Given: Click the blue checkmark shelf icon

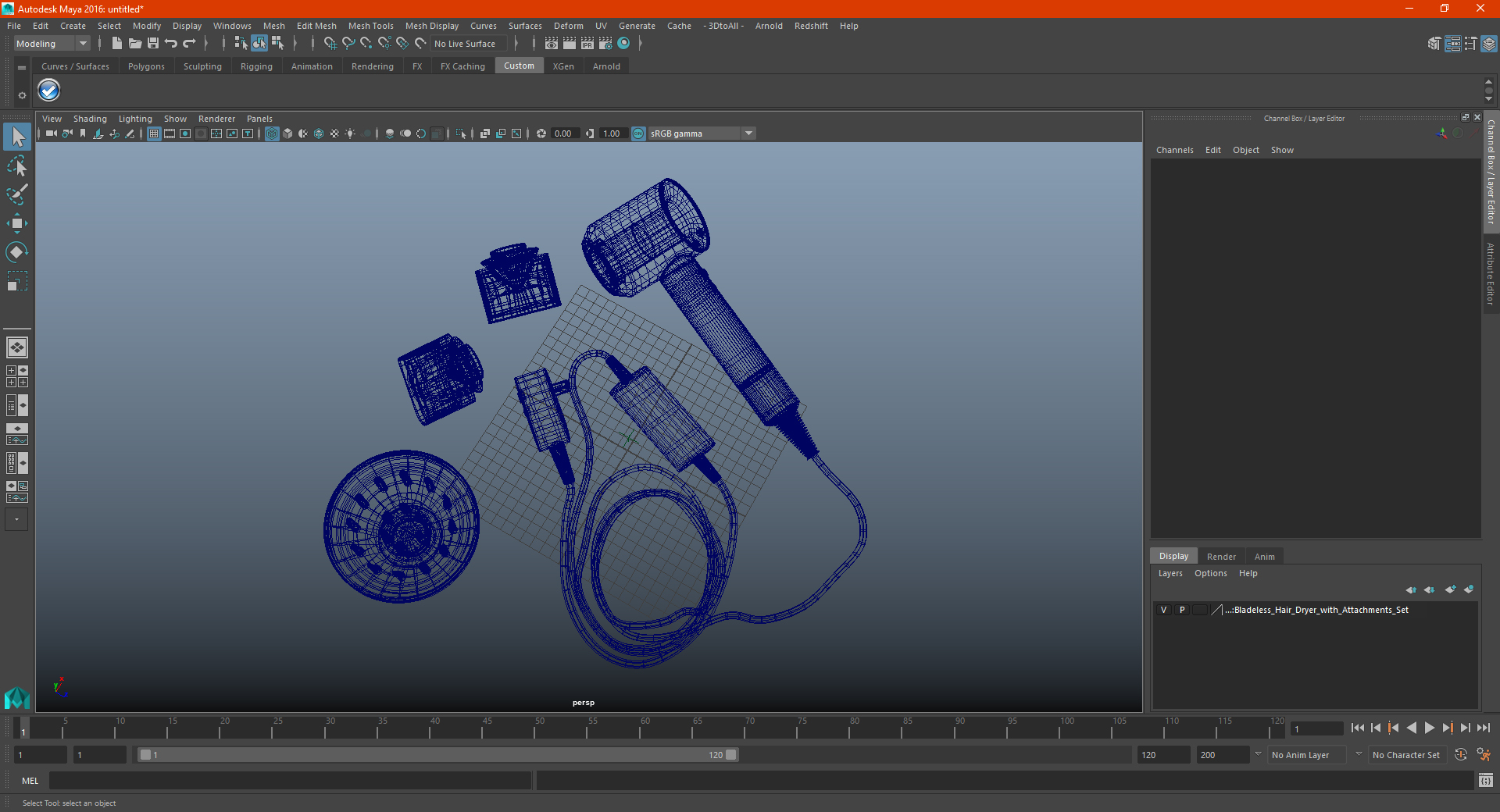Looking at the screenshot, I should (49, 91).
